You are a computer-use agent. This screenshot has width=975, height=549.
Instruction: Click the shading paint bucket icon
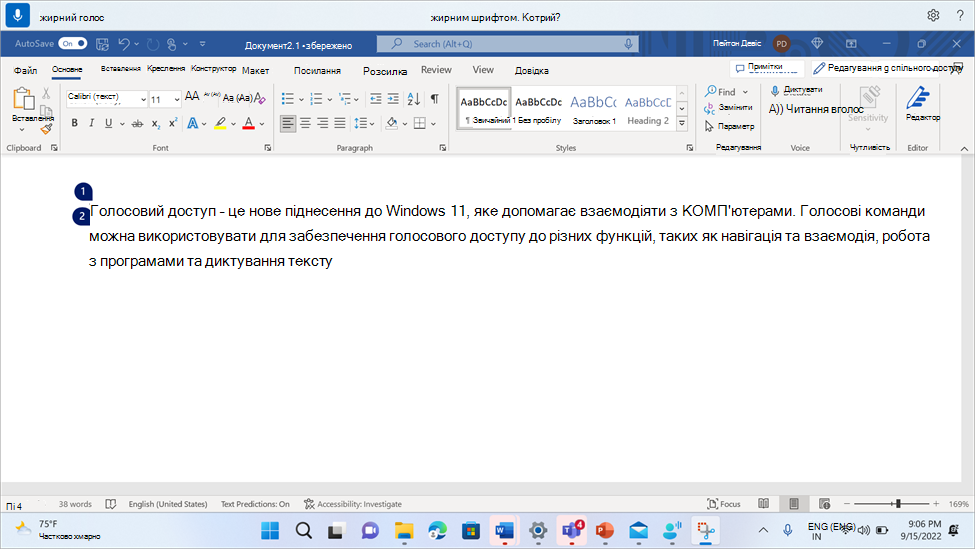point(391,123)
